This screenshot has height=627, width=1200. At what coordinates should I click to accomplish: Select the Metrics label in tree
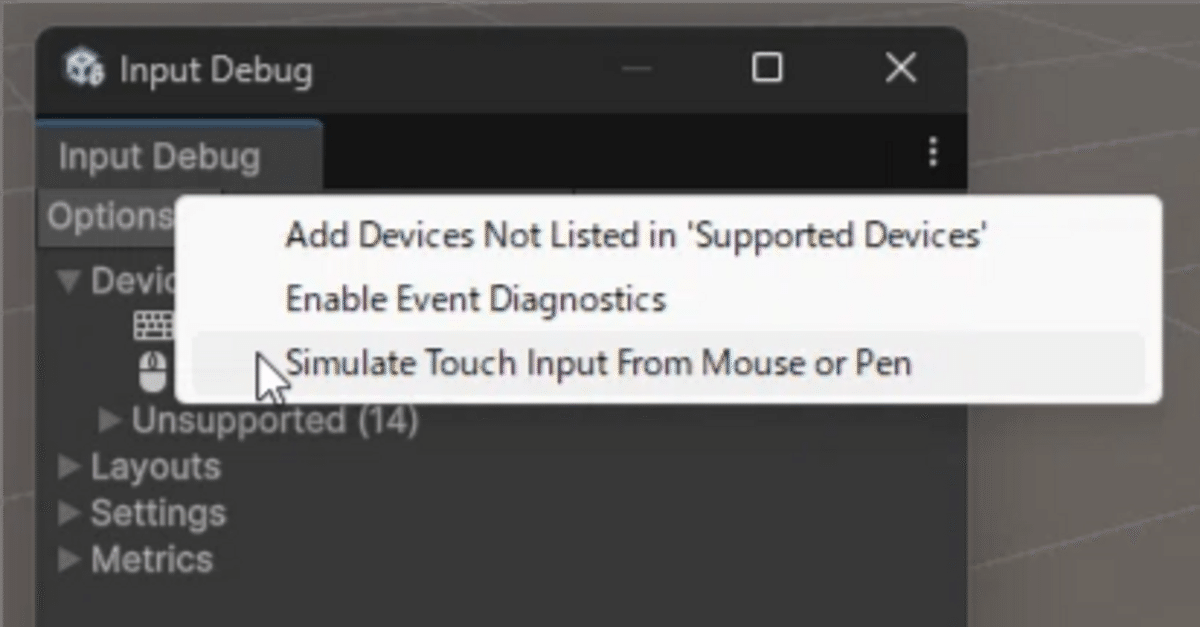tap(151, 559)
